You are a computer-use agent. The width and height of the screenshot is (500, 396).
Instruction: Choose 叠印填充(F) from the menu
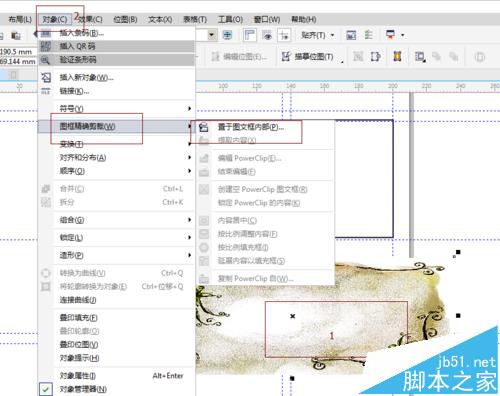pos(116,318)
